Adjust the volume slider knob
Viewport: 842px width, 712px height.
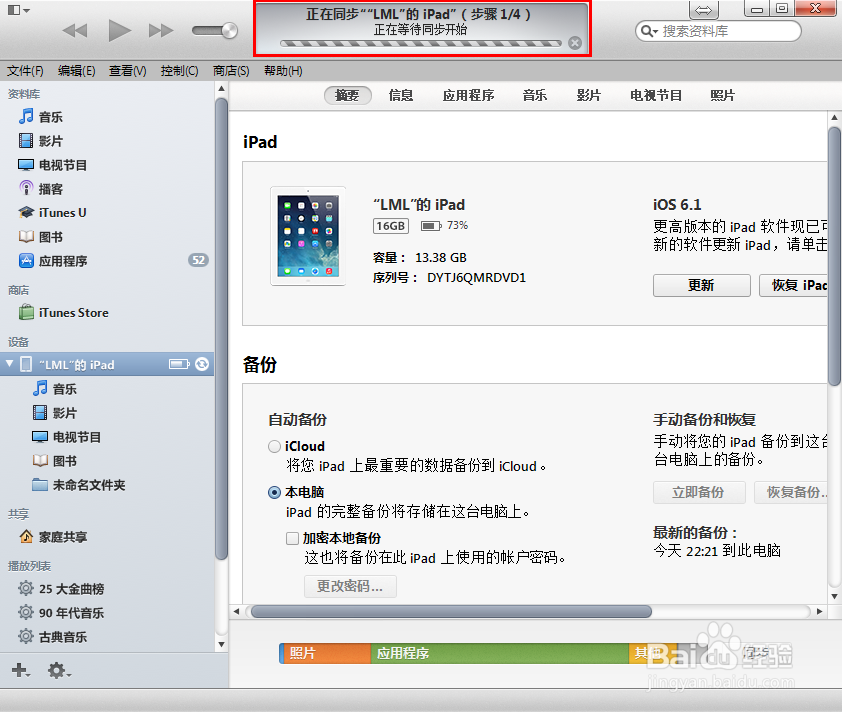click(x=229, y=31)
